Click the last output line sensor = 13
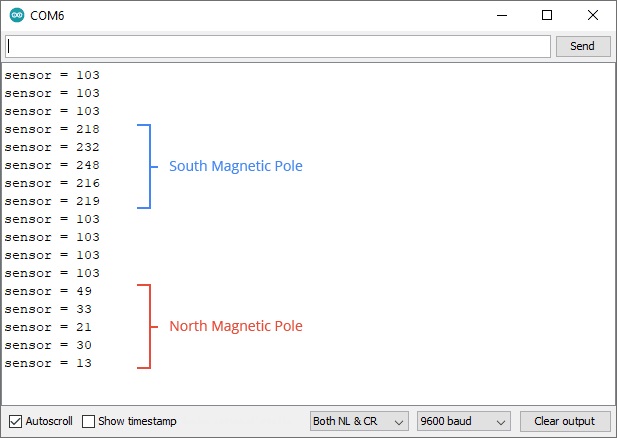The height and width of the screenshot is (438, 617). click(48, 363)
